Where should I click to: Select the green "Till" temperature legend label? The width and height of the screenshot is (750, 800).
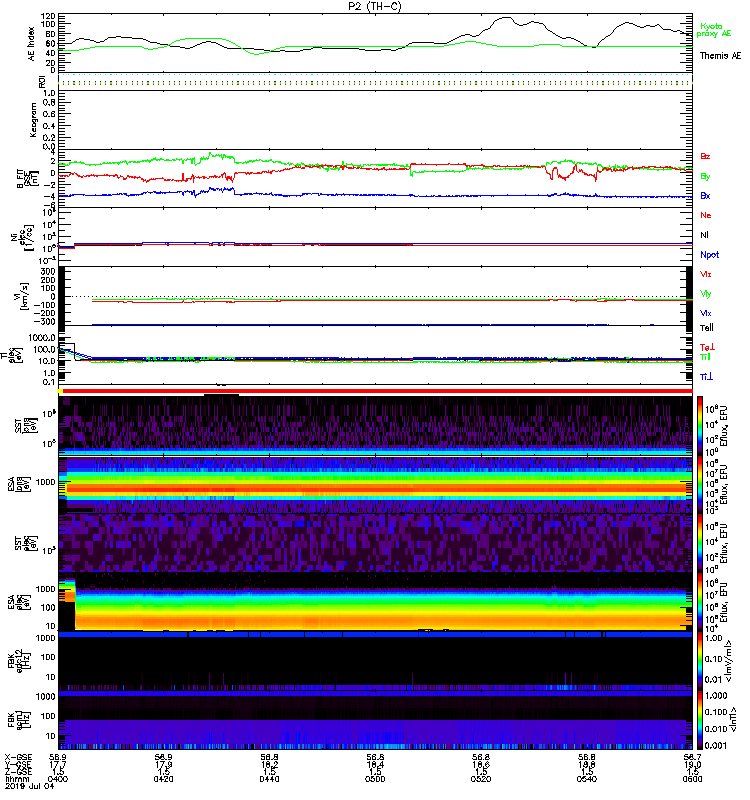(705, 357)
